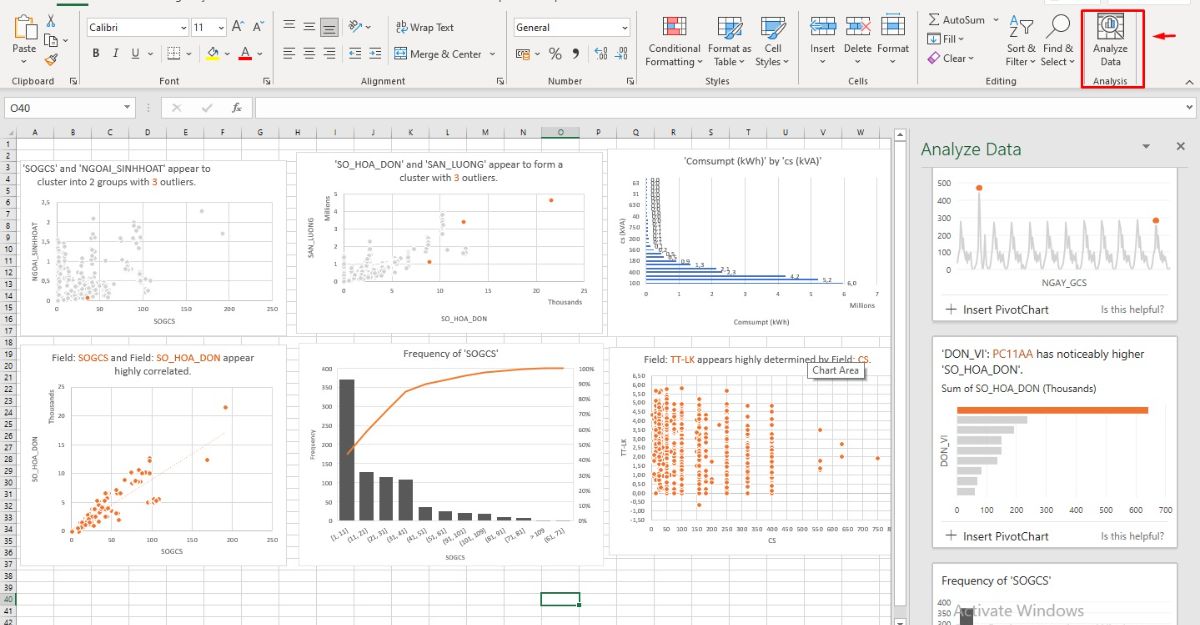This screenshot has height=625, width=1200.
Task: Open Analyze Data from the ribbon
Action: (1110, 41)
